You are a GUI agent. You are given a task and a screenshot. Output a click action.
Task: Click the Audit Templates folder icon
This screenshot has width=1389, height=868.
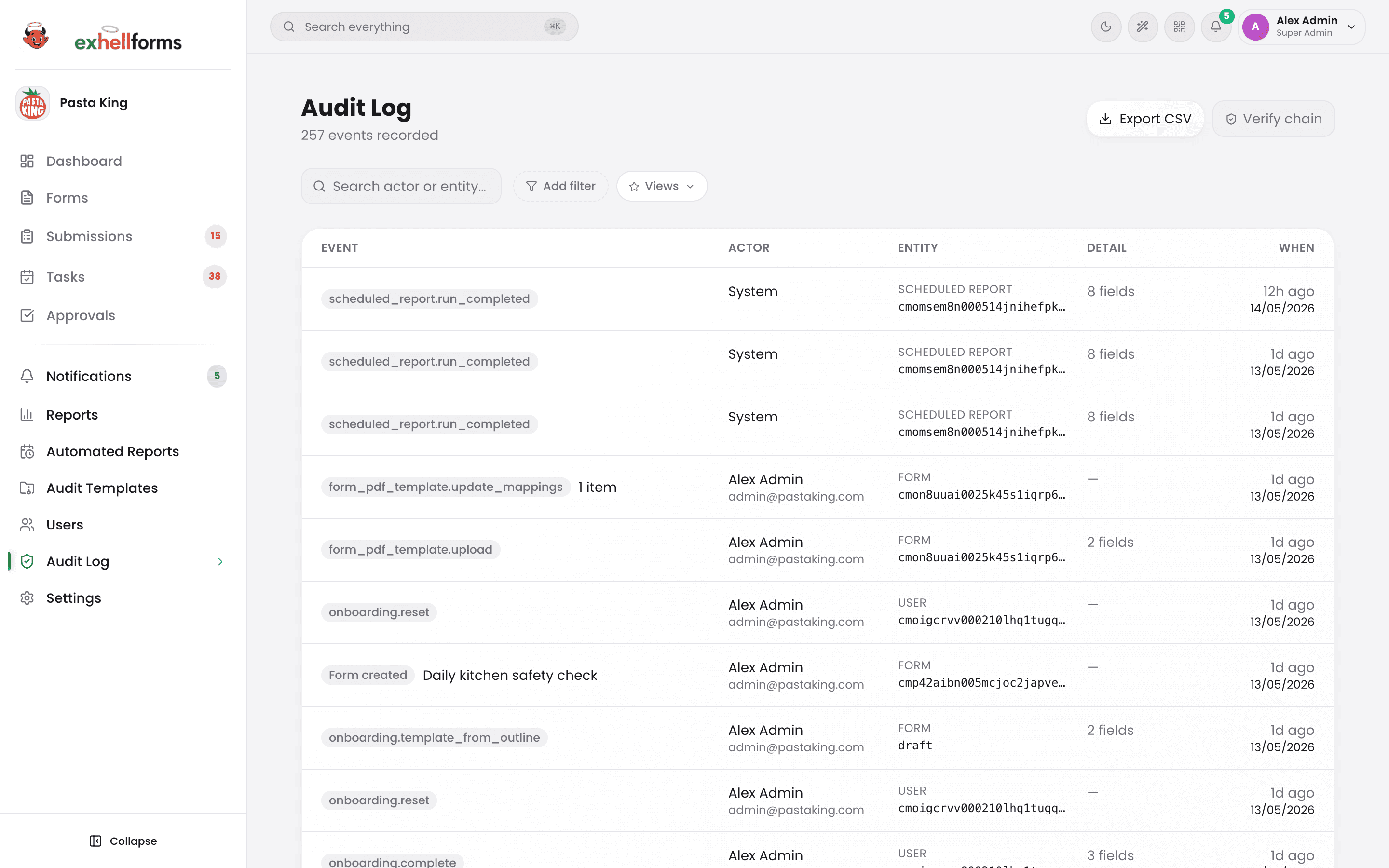point(27,488)
